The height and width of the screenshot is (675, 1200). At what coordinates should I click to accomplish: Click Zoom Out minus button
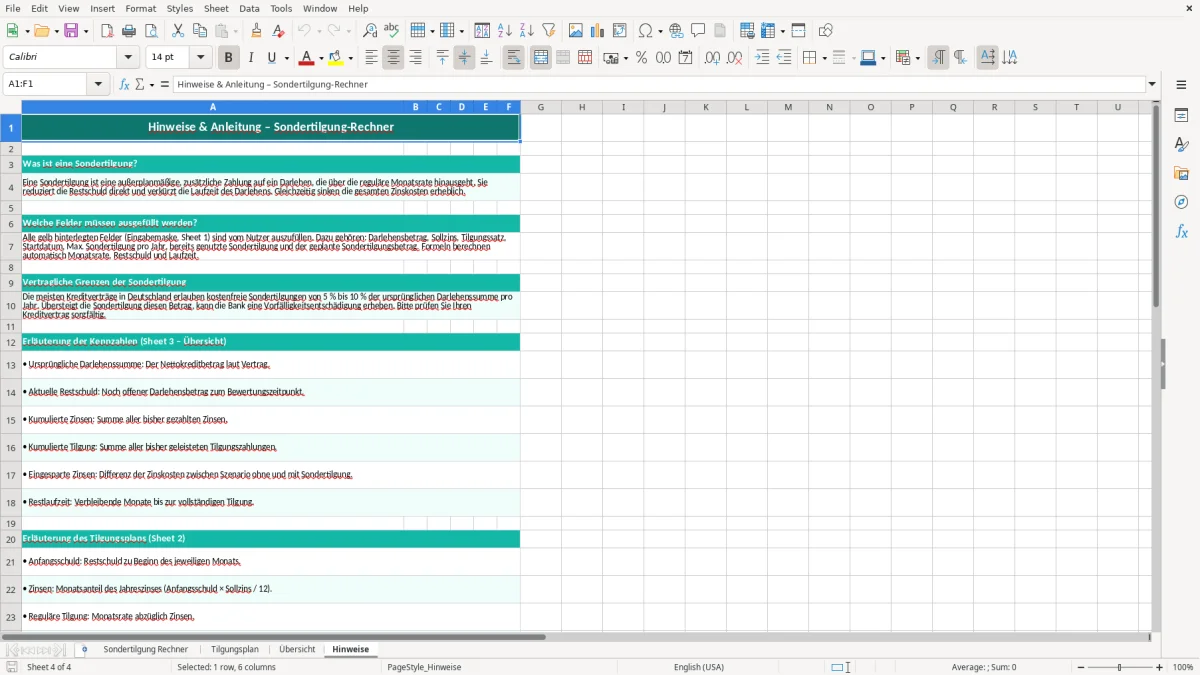(x=1081, y=667)
